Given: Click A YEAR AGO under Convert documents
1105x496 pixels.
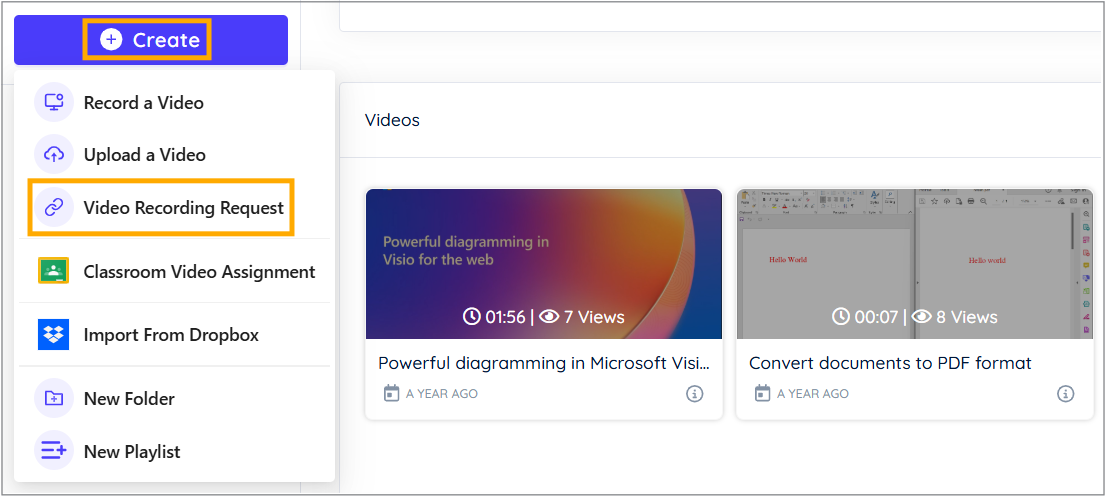Looking at the screenshot, I should tap(813, 394).
